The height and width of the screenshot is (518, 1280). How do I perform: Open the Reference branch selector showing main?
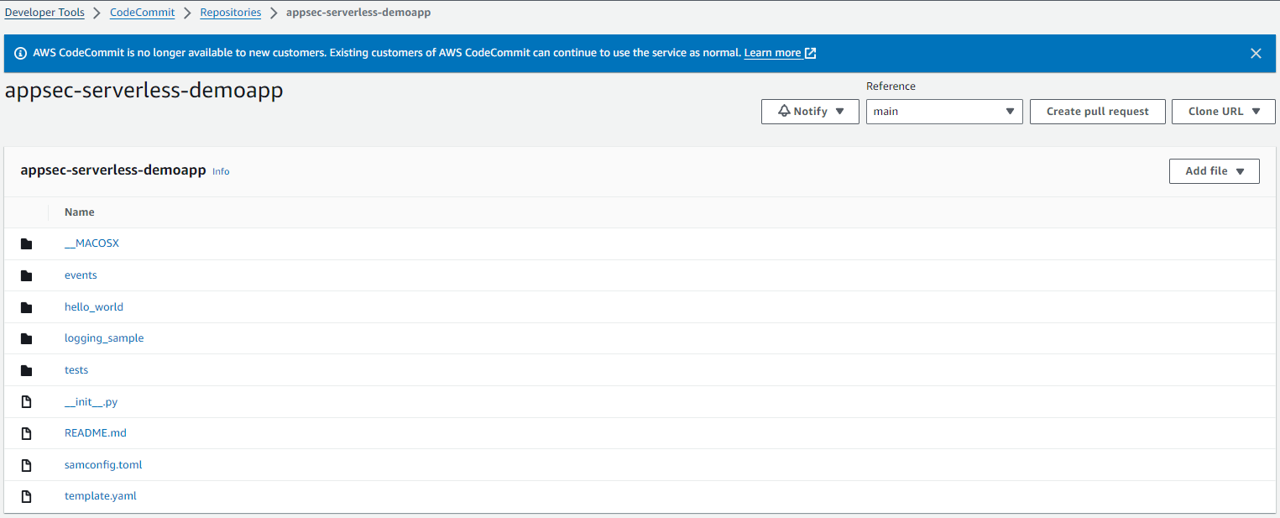click(944, 111)
